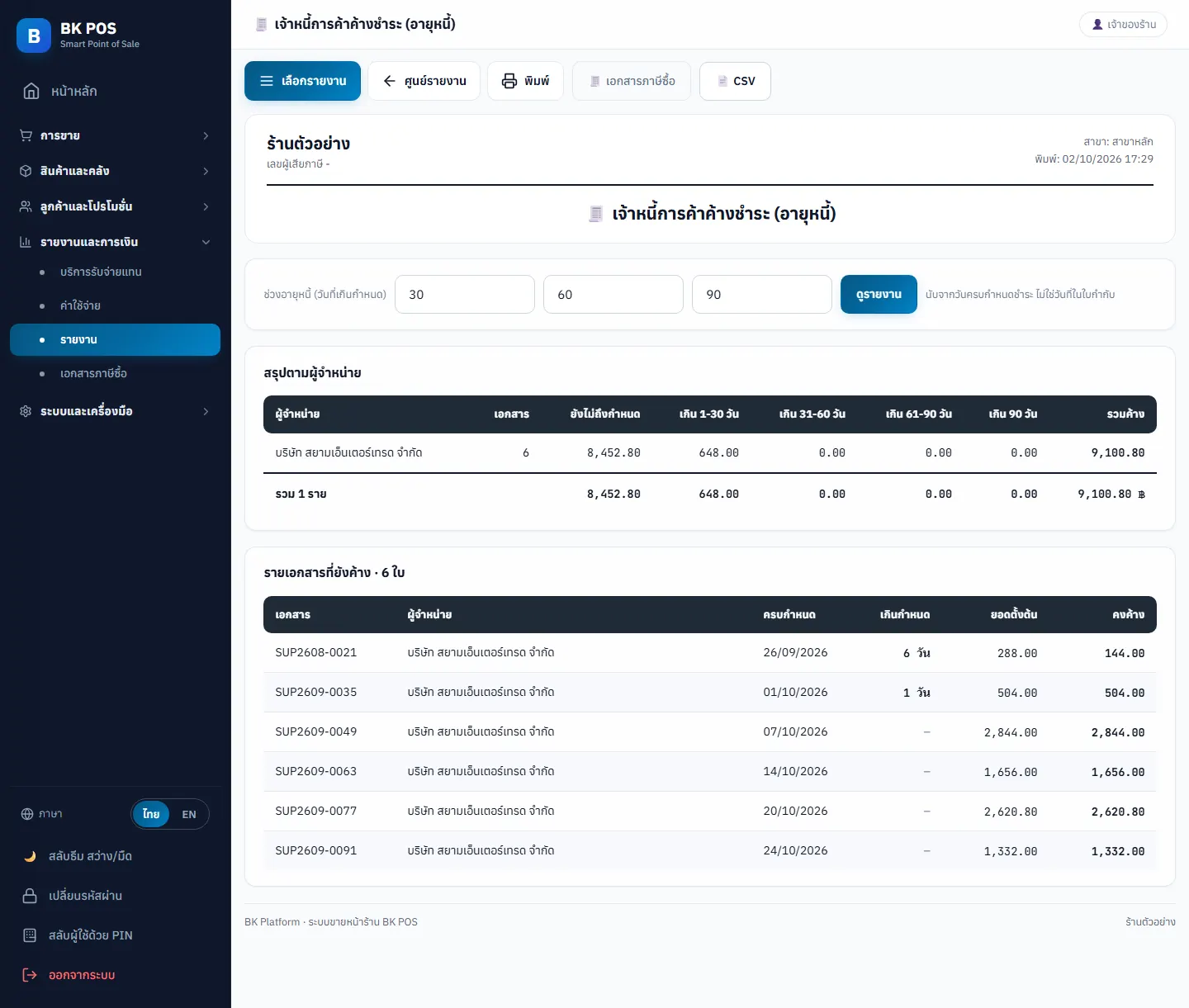Click the first aging field with 30

(x=465, y=294)
